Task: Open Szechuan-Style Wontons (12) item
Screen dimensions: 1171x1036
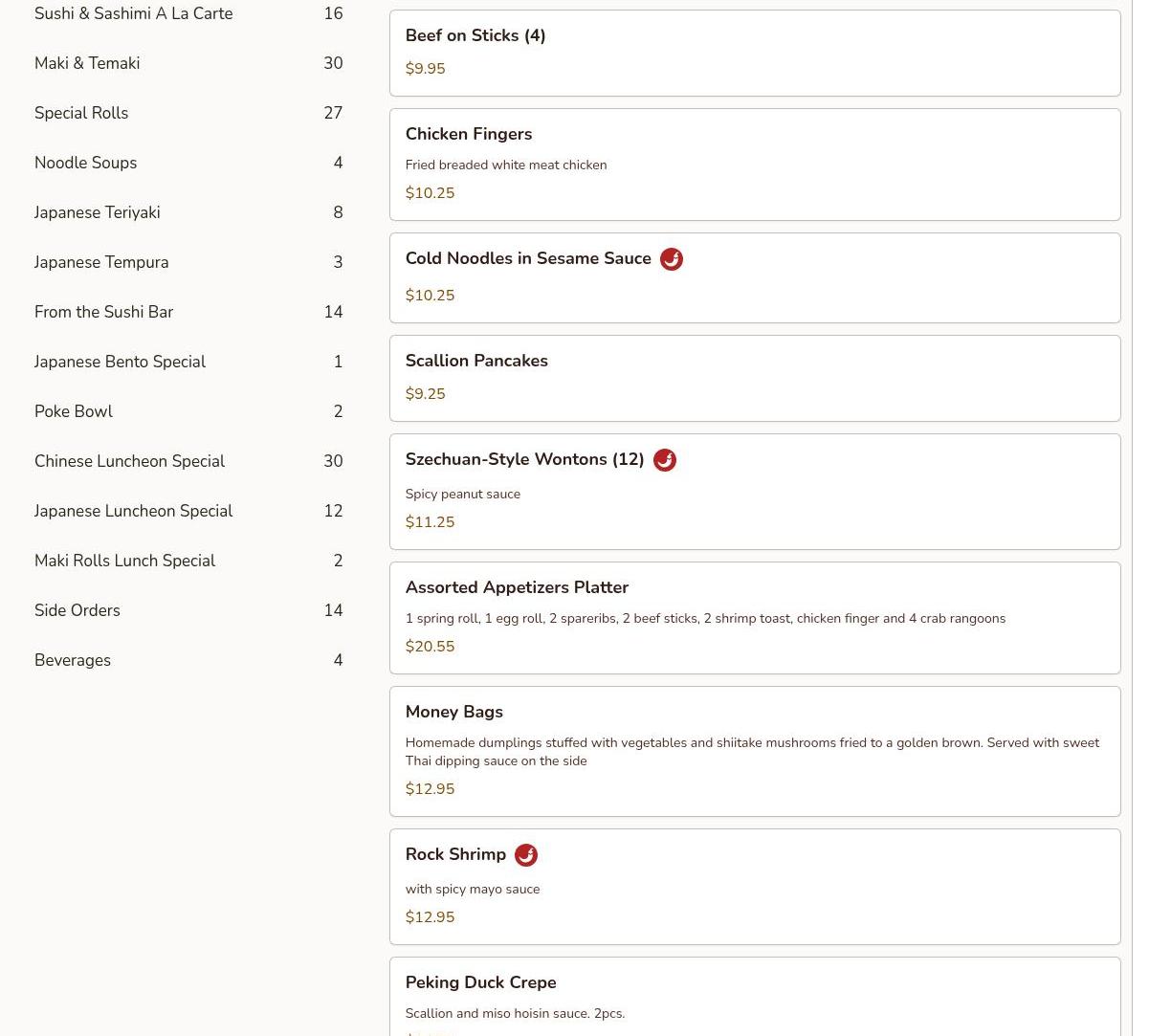Action: [x=755, y=492]
